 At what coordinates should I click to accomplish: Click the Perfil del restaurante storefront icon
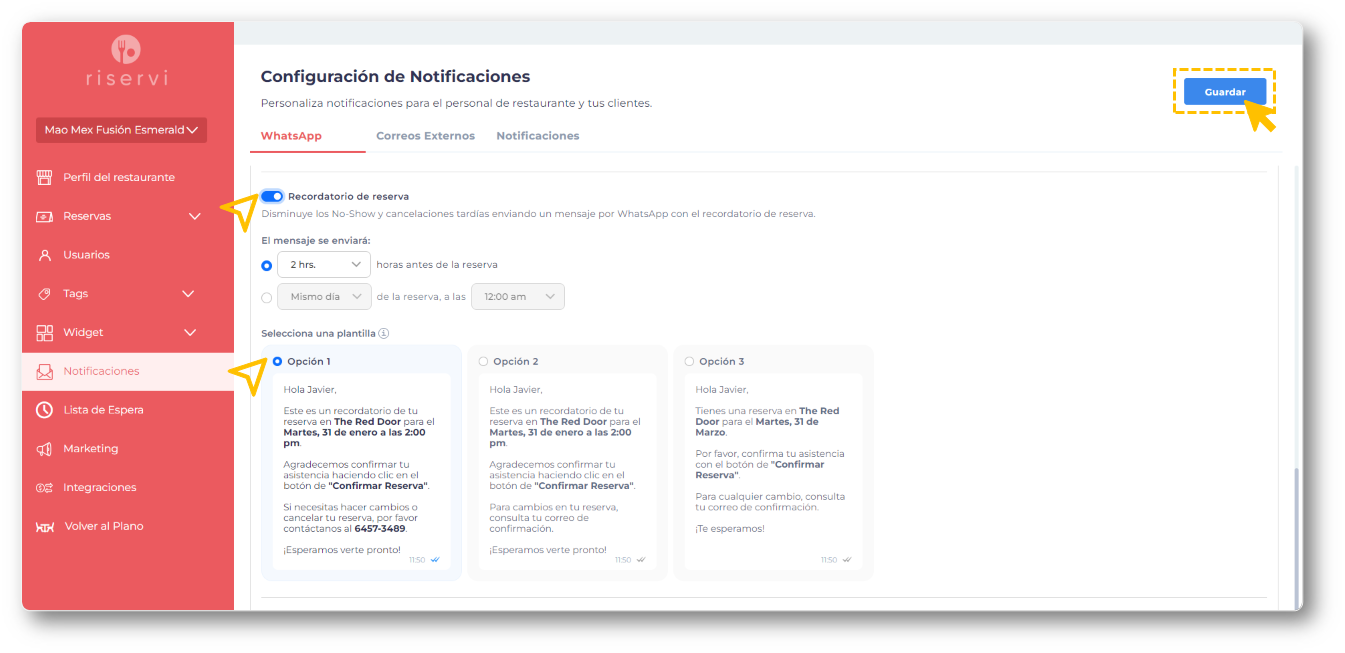[44, 177]
